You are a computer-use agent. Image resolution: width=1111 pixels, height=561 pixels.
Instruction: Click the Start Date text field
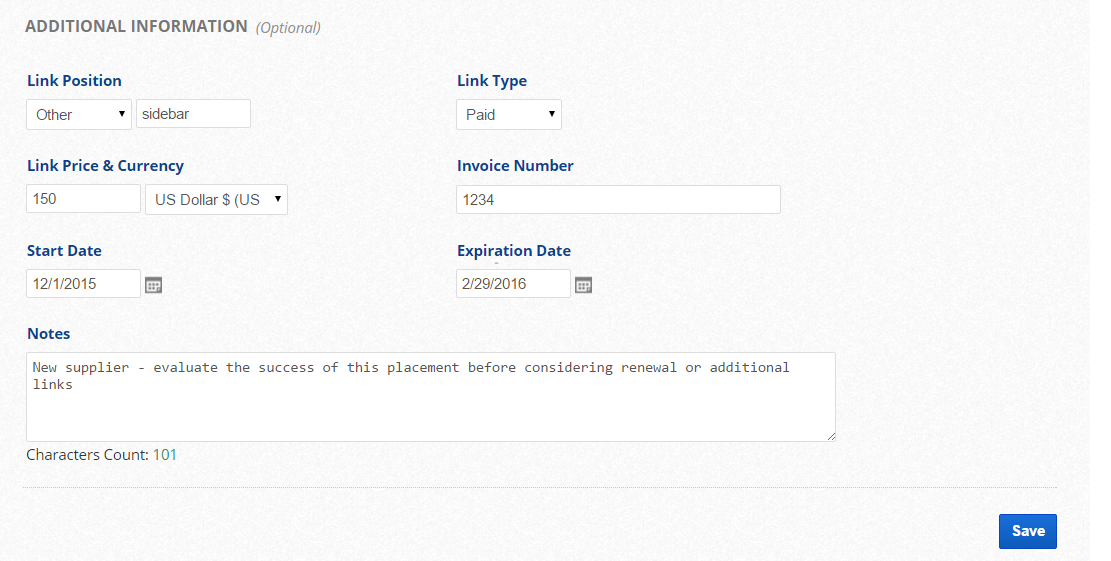point(83,284)
